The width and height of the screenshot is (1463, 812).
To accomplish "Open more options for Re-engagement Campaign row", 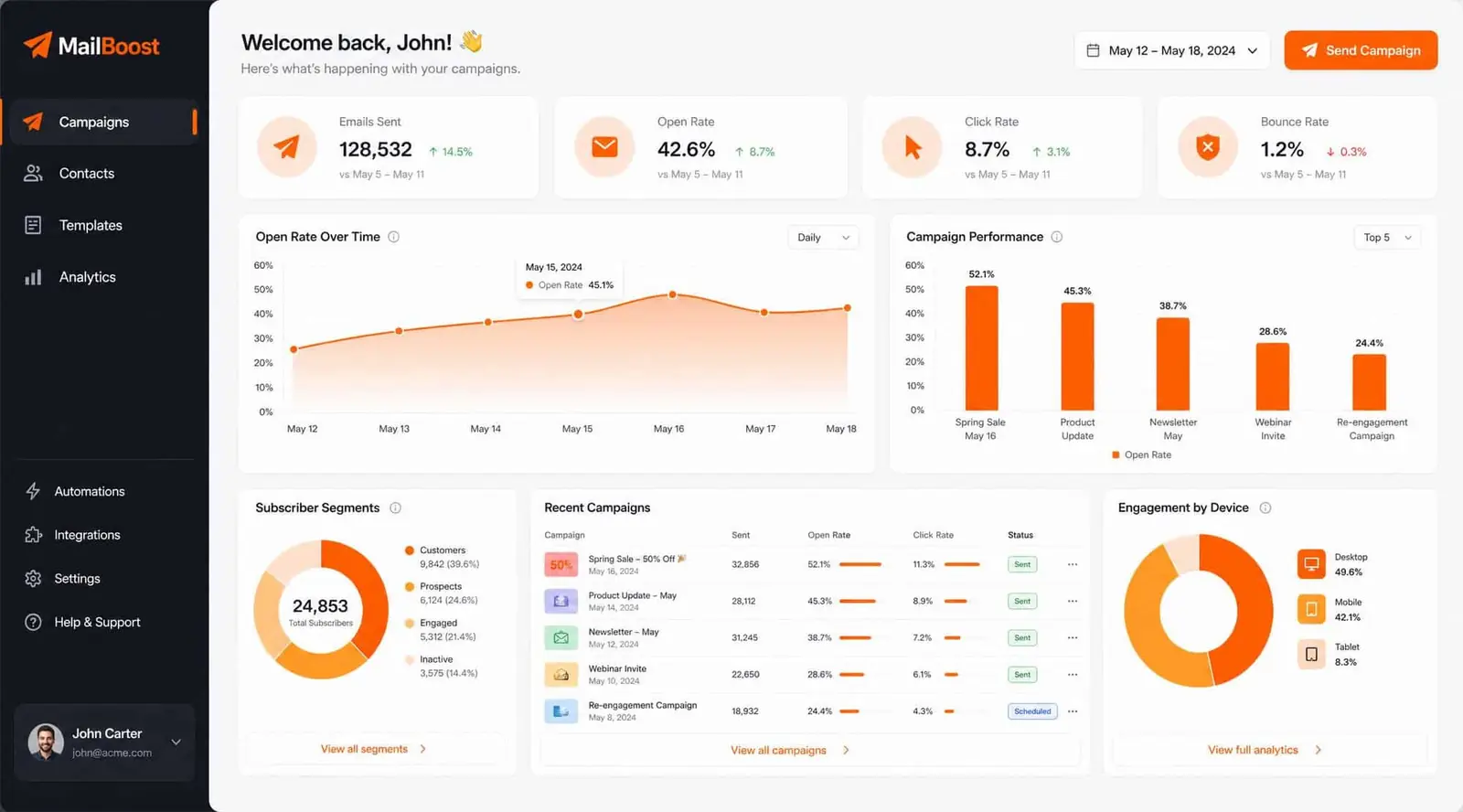I will [1073, 710].
